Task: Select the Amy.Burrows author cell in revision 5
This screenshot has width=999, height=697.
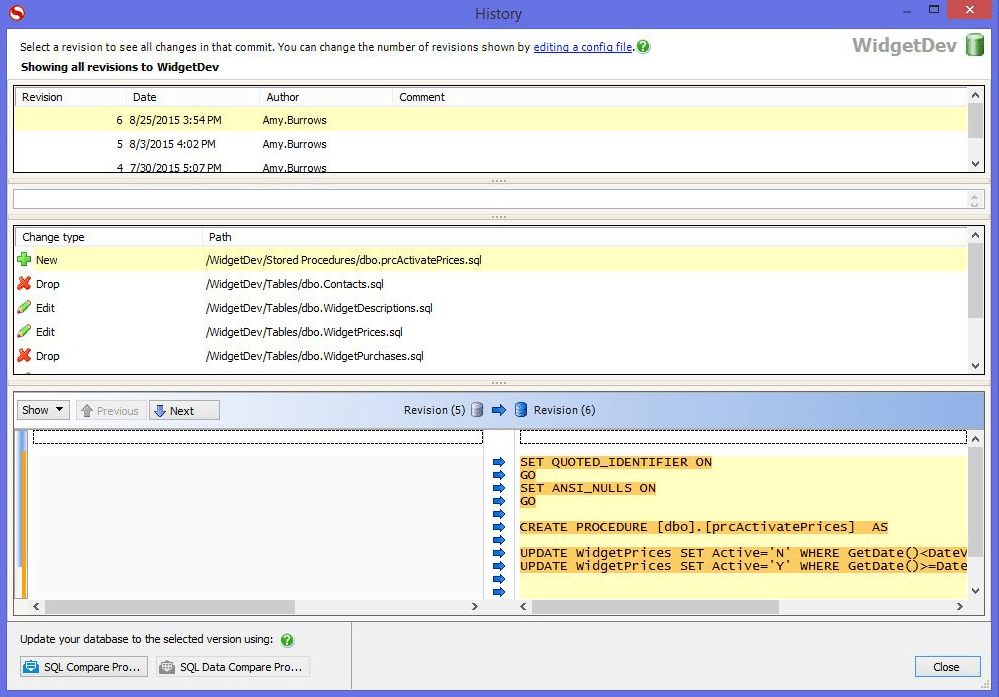Action: click(294, 144)
